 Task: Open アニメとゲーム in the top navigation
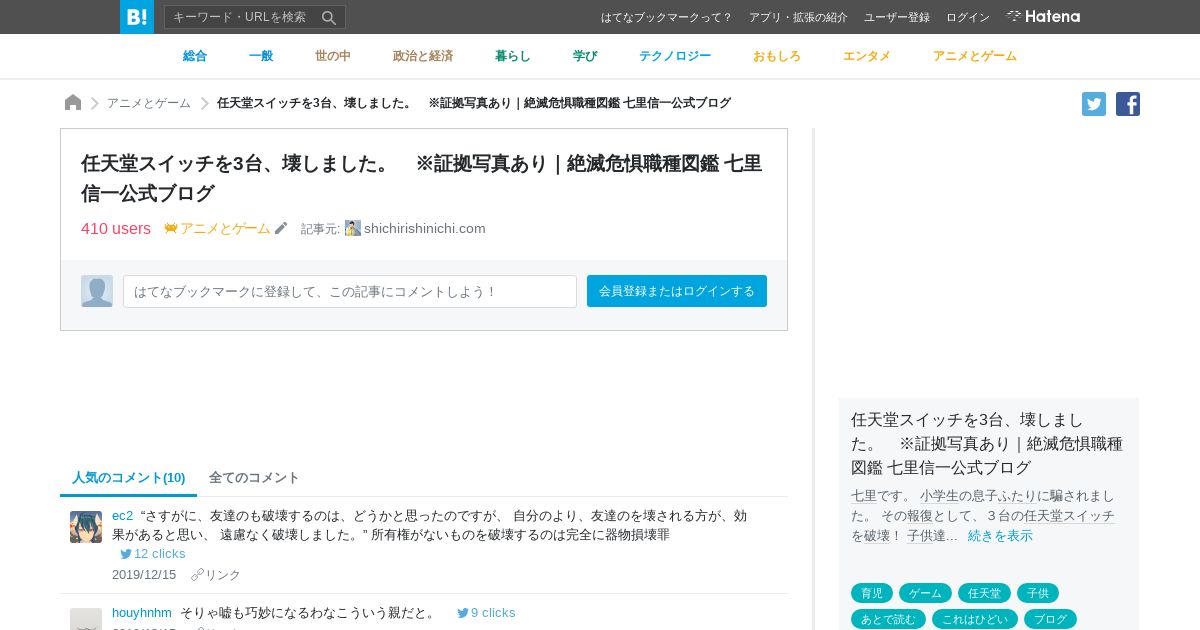(975, 56)
